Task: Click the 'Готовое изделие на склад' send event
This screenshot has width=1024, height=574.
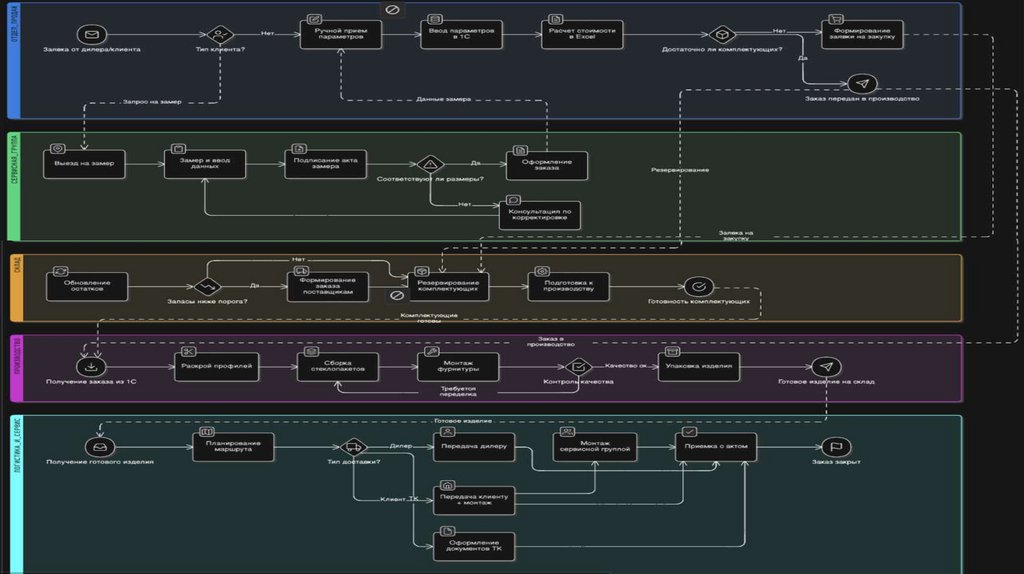Action: (826, 366)
